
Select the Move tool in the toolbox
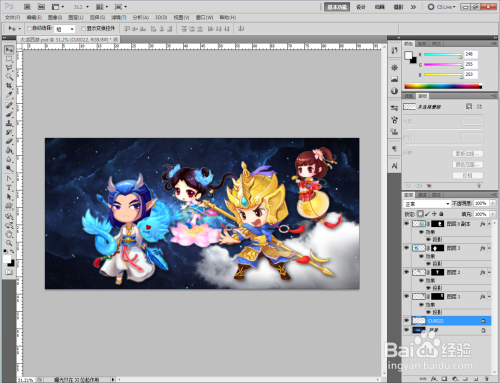coord(9,50)
